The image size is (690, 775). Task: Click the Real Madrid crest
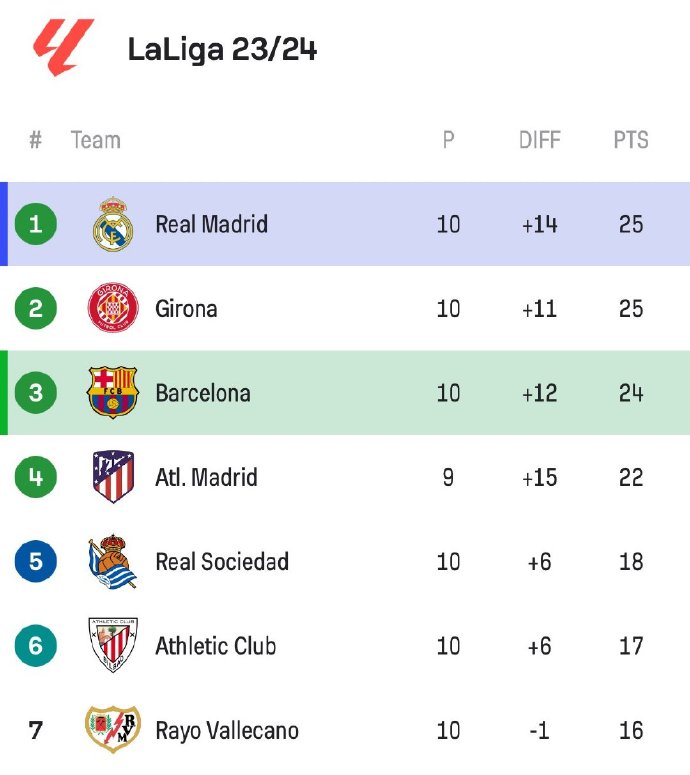(112, 224)
